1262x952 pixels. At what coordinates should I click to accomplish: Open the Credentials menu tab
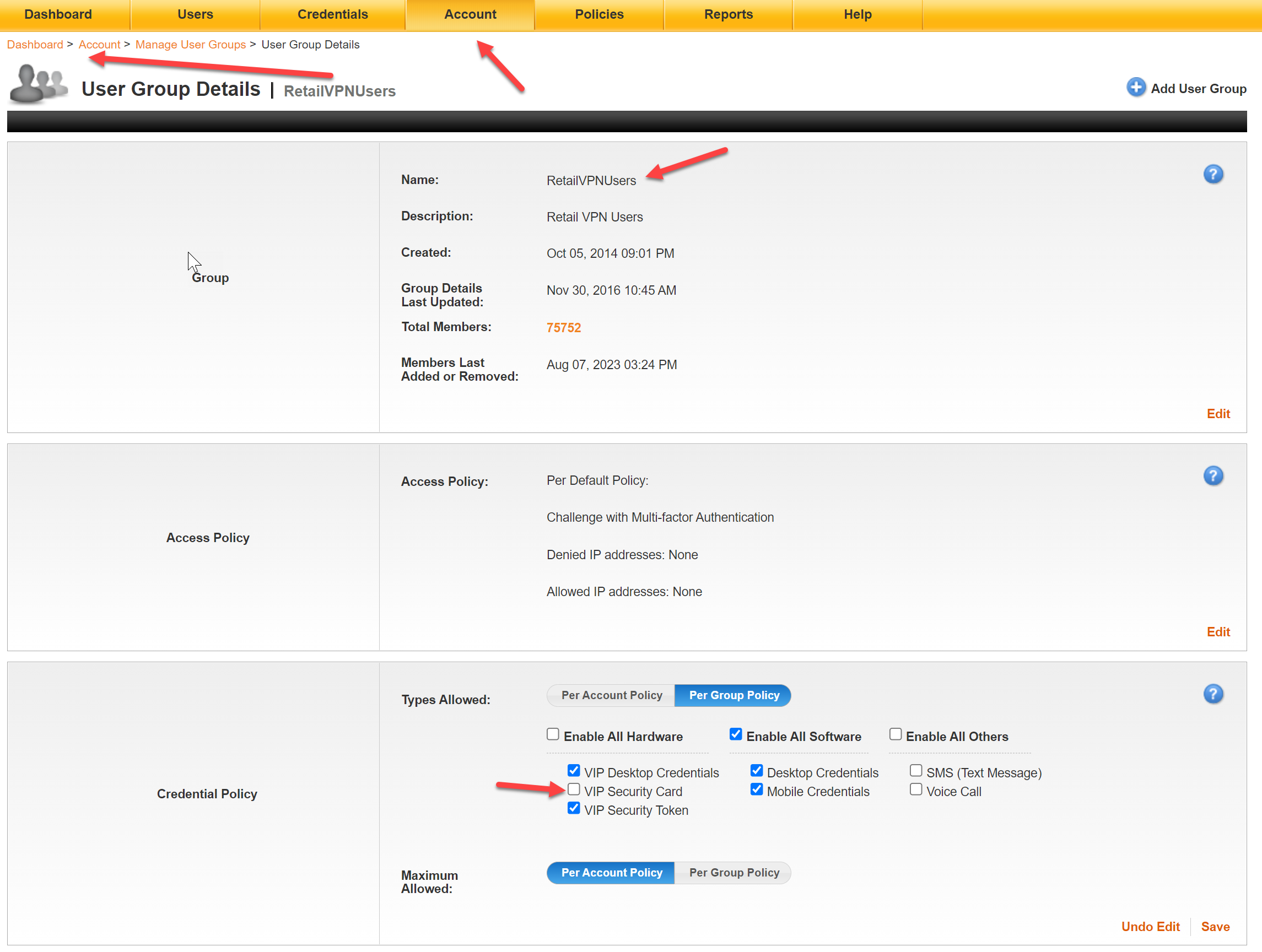point(333,14)
